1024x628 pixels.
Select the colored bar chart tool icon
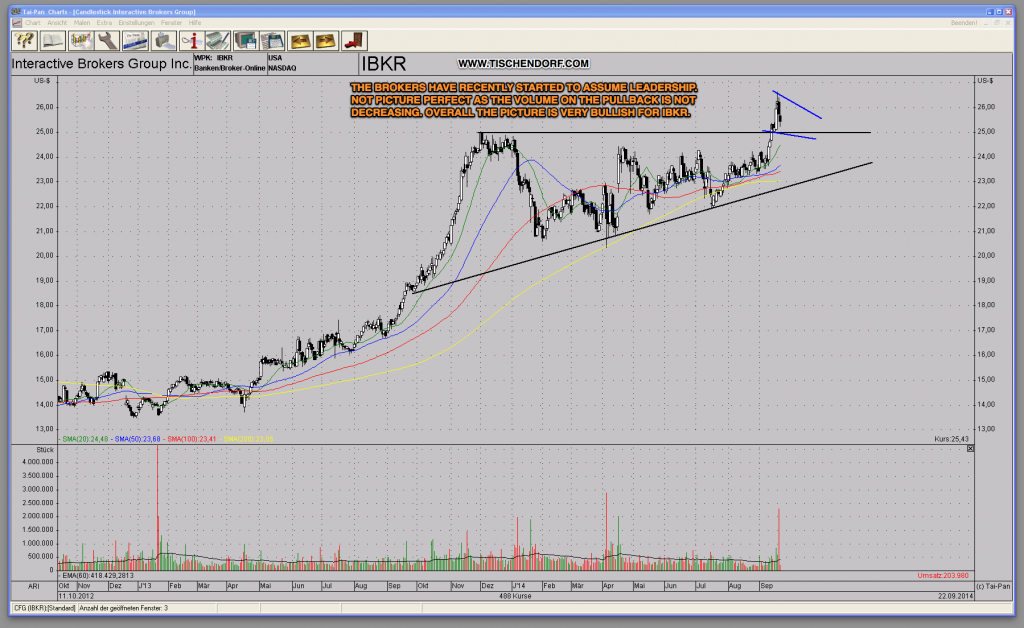[81, 40]
